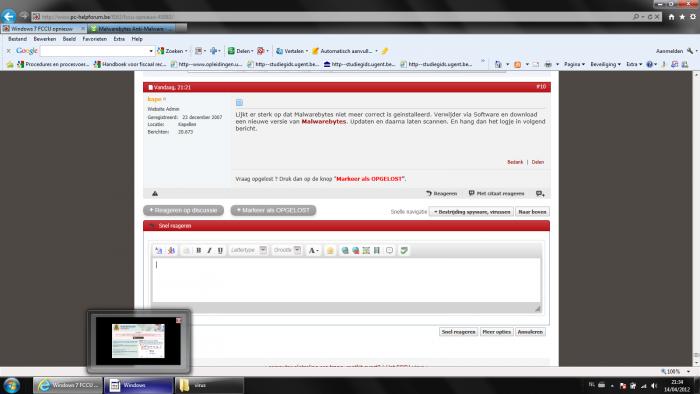Click the insert image icon
This screenshot has height=394, width=700.
point(366,250)
